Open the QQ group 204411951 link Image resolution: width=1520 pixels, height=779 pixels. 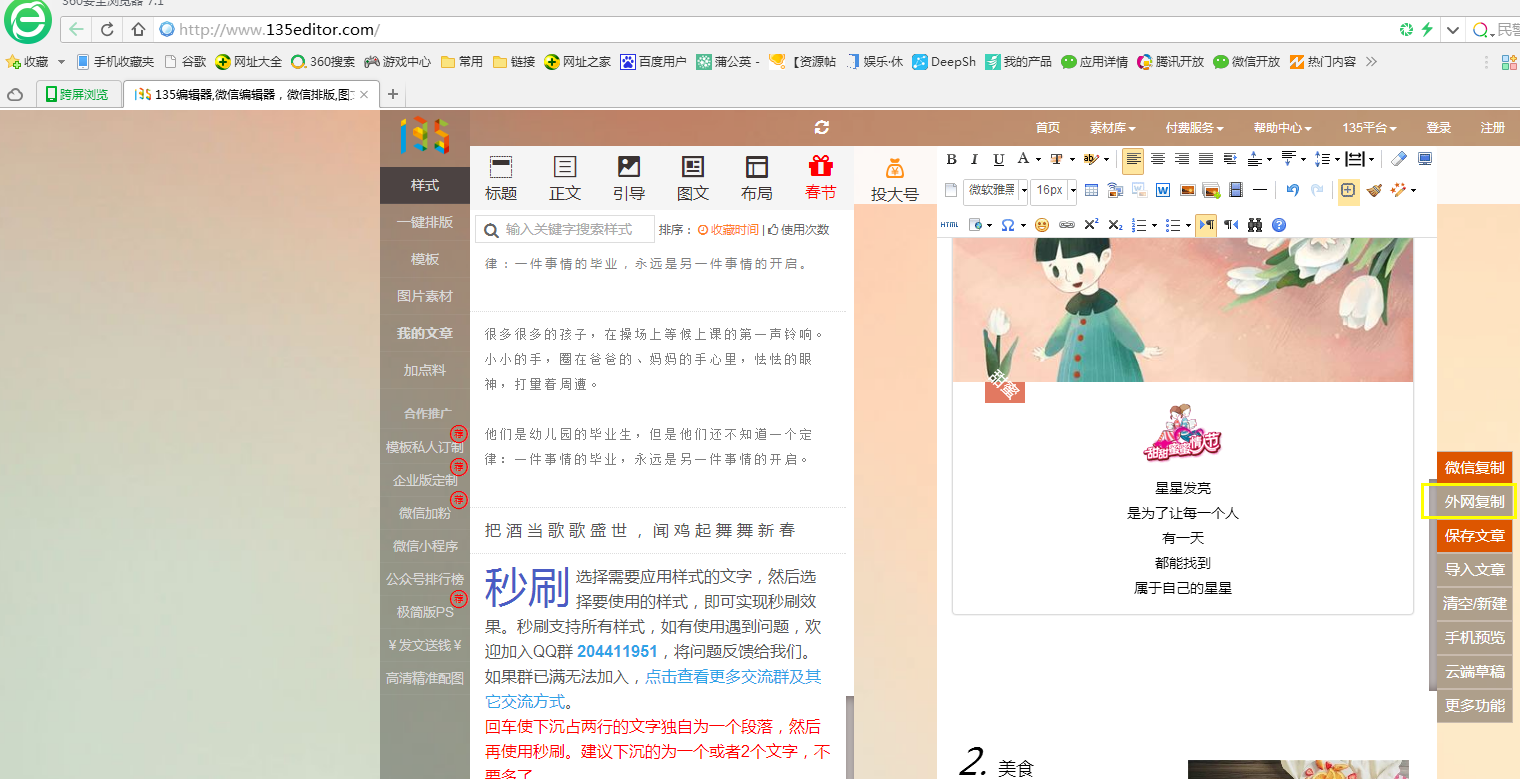pos(617,651)
